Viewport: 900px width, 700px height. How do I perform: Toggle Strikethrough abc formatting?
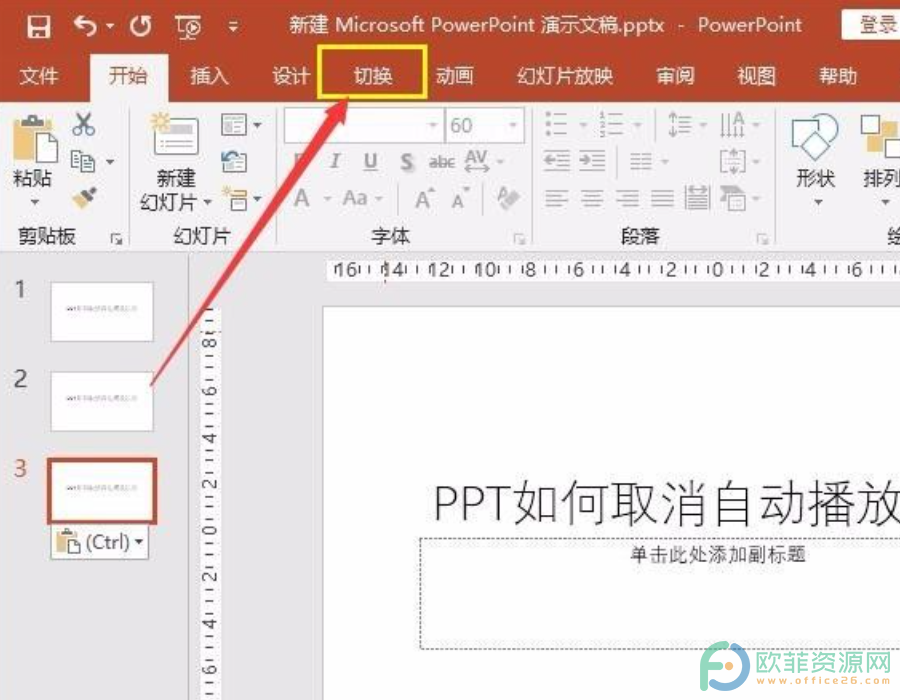pos(442,162)
